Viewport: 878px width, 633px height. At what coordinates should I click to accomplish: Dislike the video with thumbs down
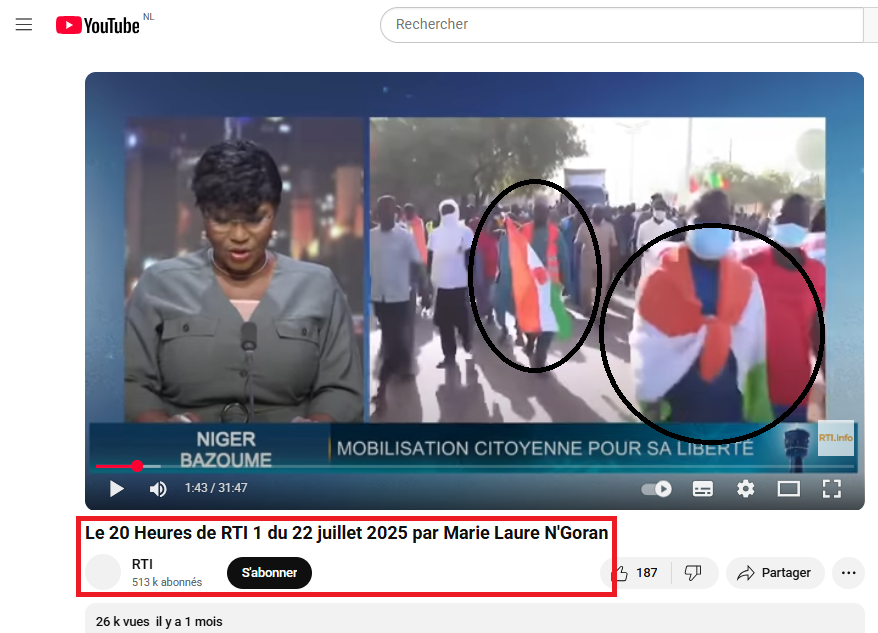(x=693, y=573)
